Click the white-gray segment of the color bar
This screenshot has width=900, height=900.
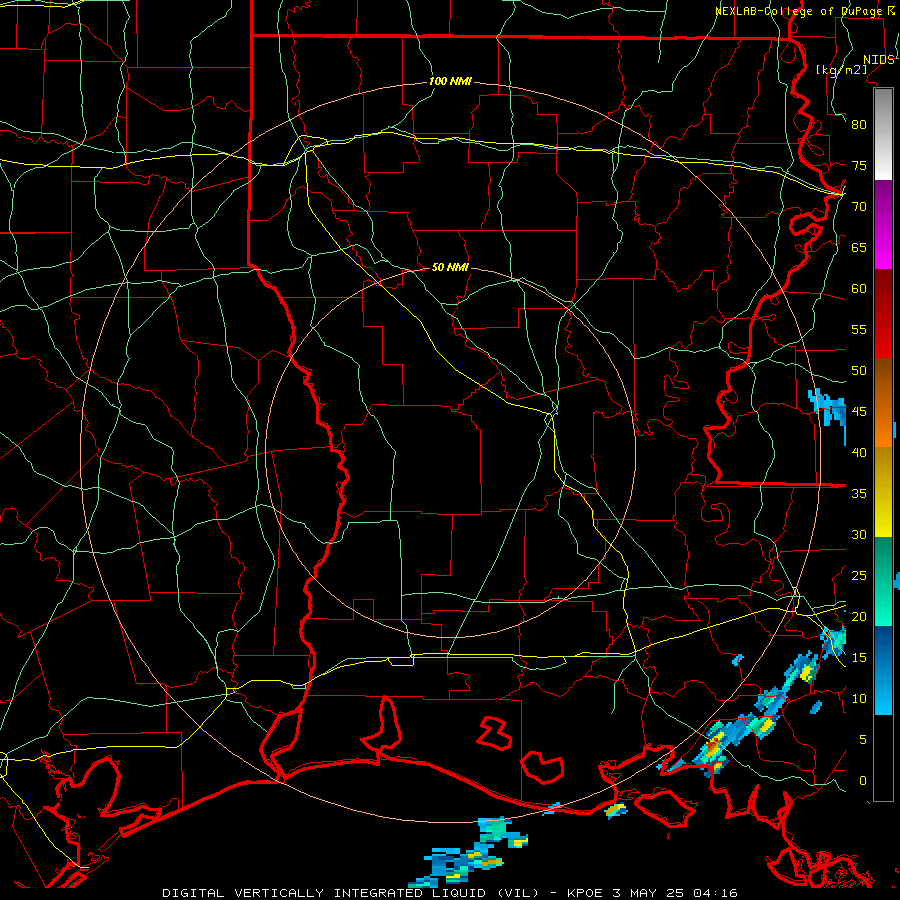coord(883,135)
